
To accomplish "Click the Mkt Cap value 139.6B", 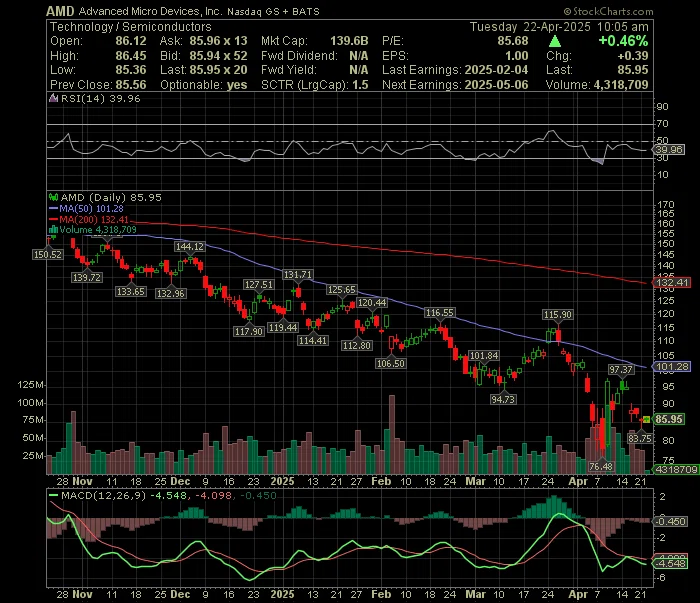I will point(349,41).
